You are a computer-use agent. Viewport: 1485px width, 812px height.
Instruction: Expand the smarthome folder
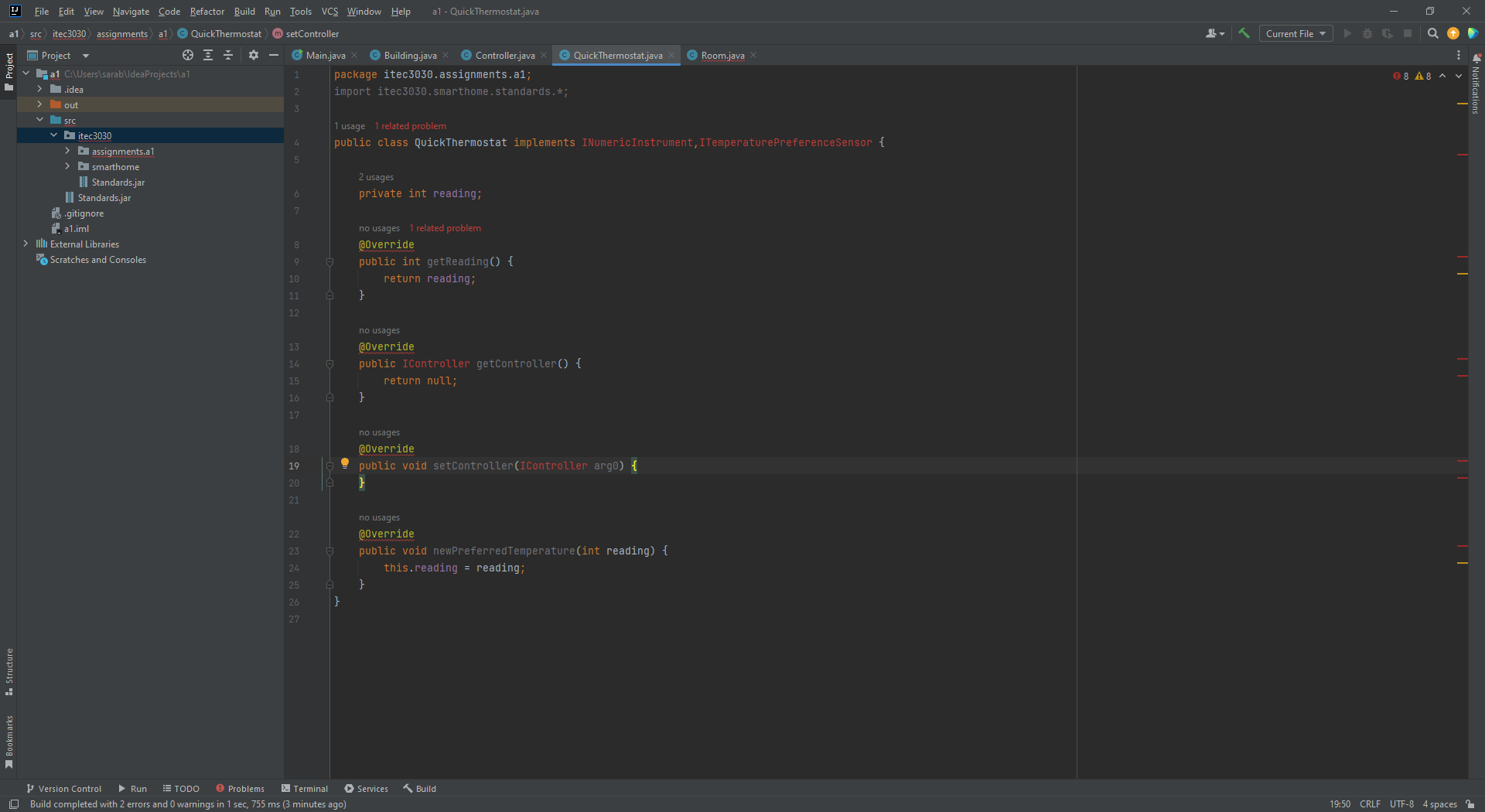tap(68, 166)
